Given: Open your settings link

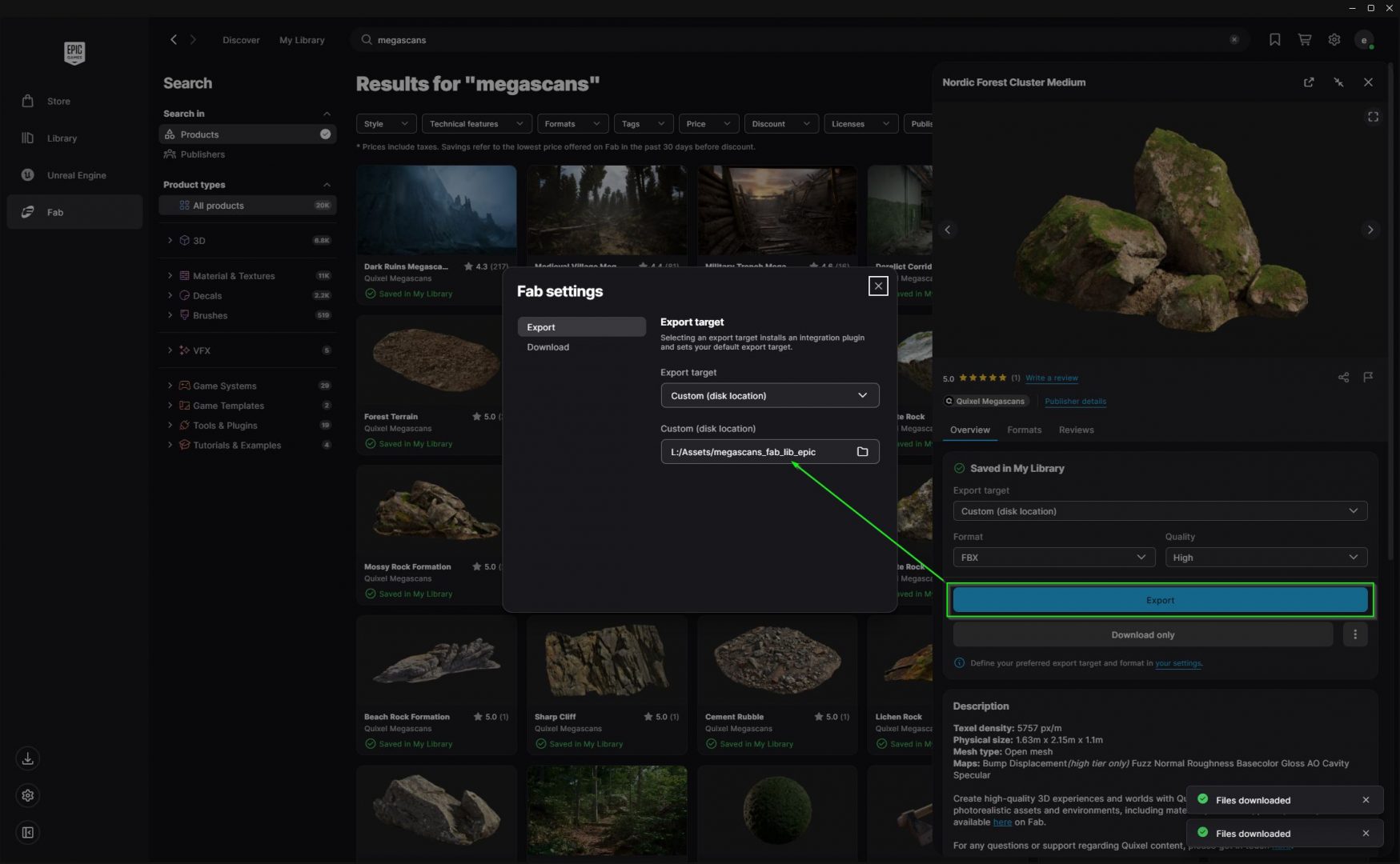Looking at the screenshot, I should tap(1177, 663).
